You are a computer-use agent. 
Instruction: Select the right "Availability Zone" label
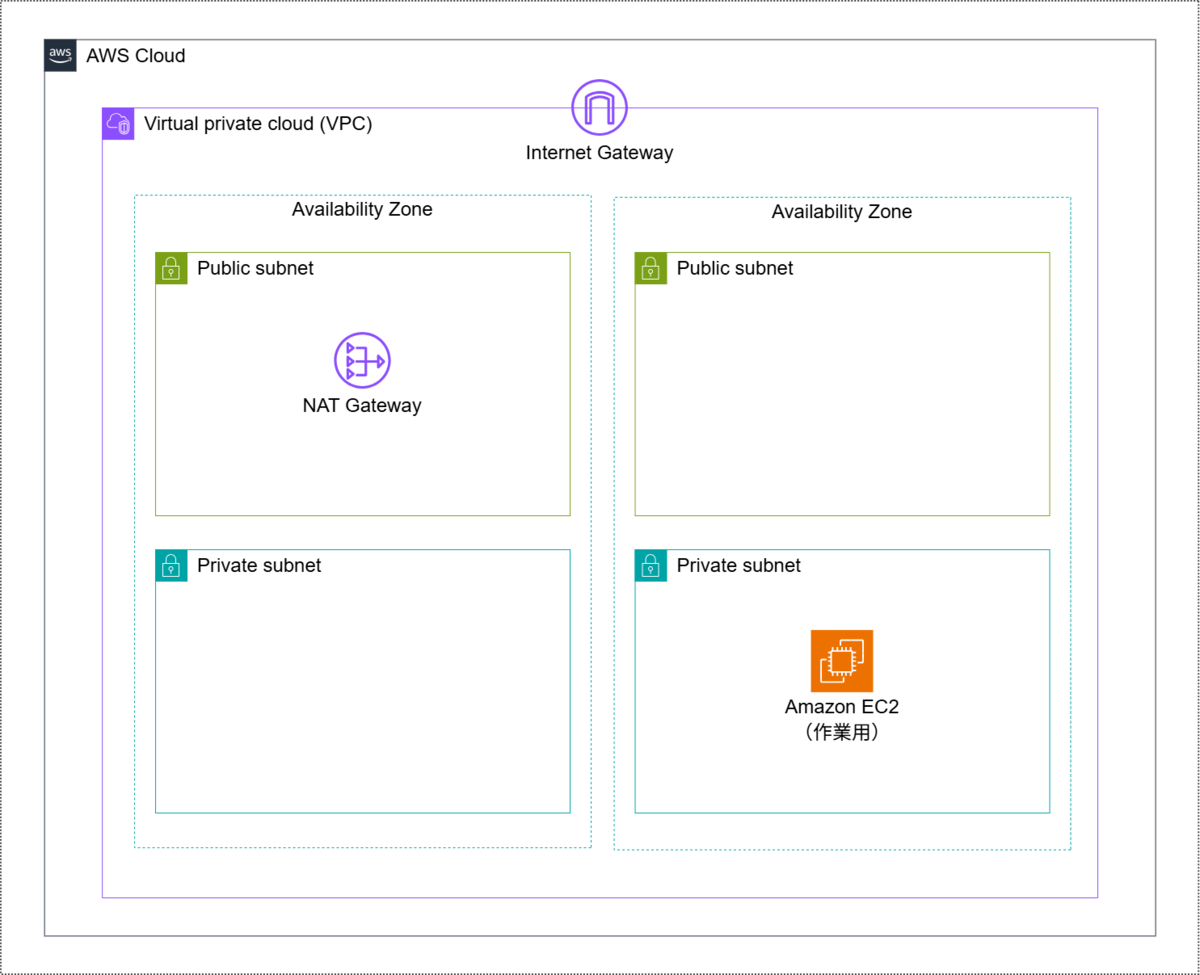pyautogui.click(x=842, y=211)
